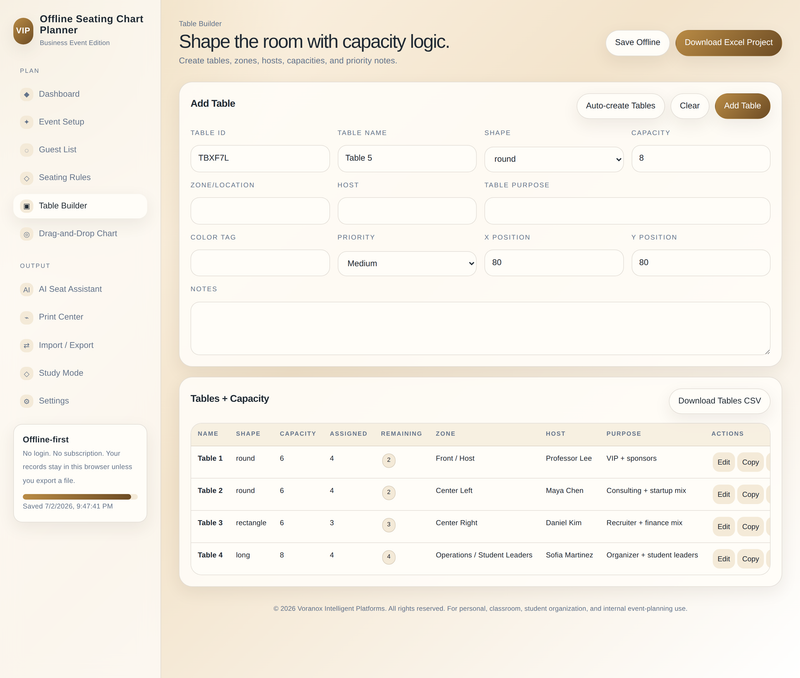Click the Host input field
Image resolution: width=800 pixels, height=678 pixels.
[407, 211]
